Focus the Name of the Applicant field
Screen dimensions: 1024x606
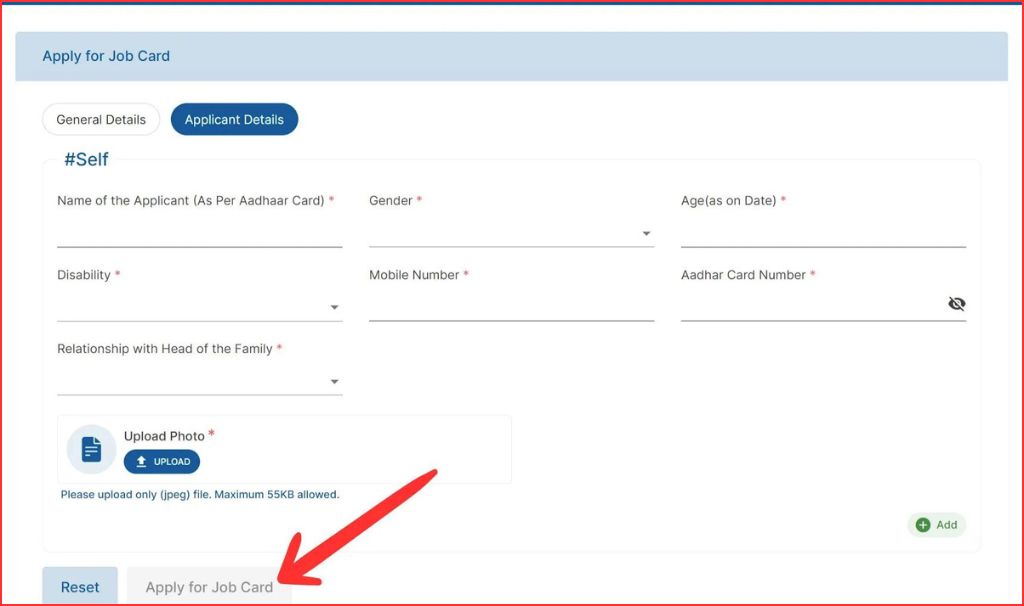[199, 233]
